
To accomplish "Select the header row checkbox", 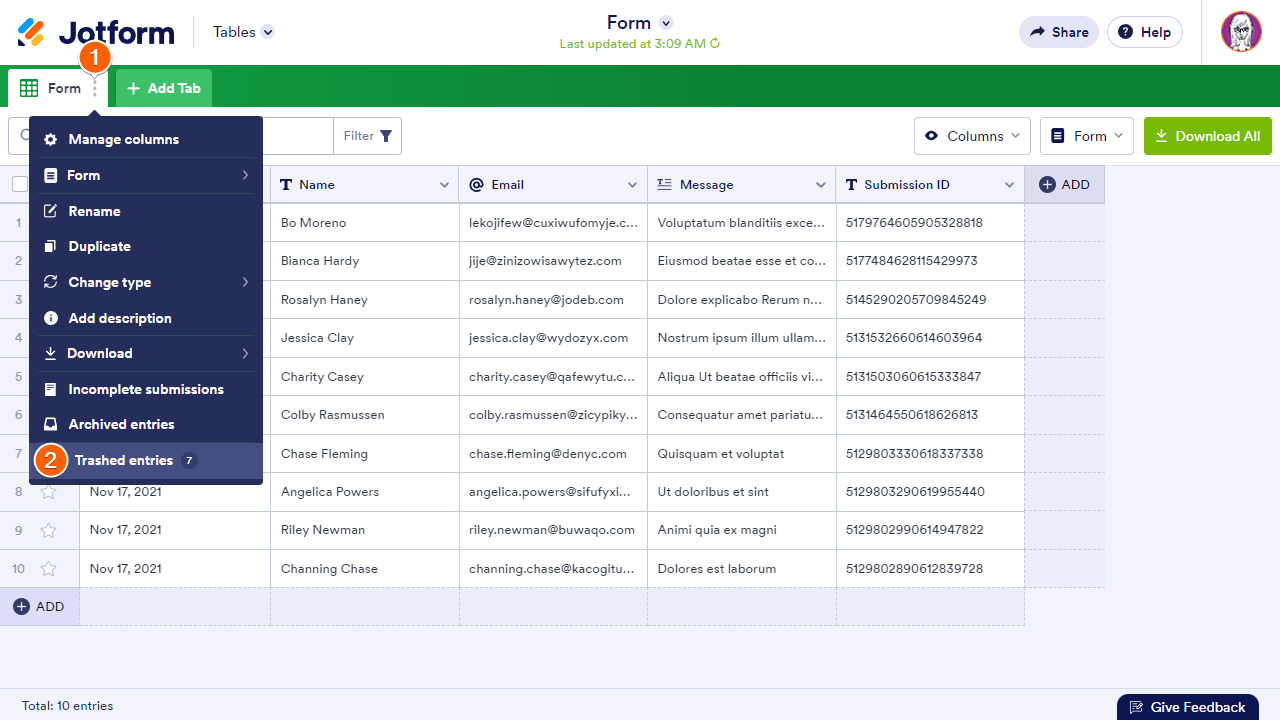I will 18,184.
